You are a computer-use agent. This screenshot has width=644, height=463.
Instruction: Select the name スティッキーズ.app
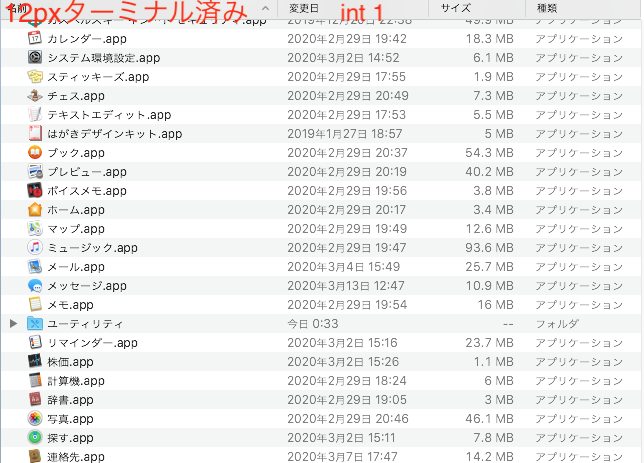[x=98, y=77]
